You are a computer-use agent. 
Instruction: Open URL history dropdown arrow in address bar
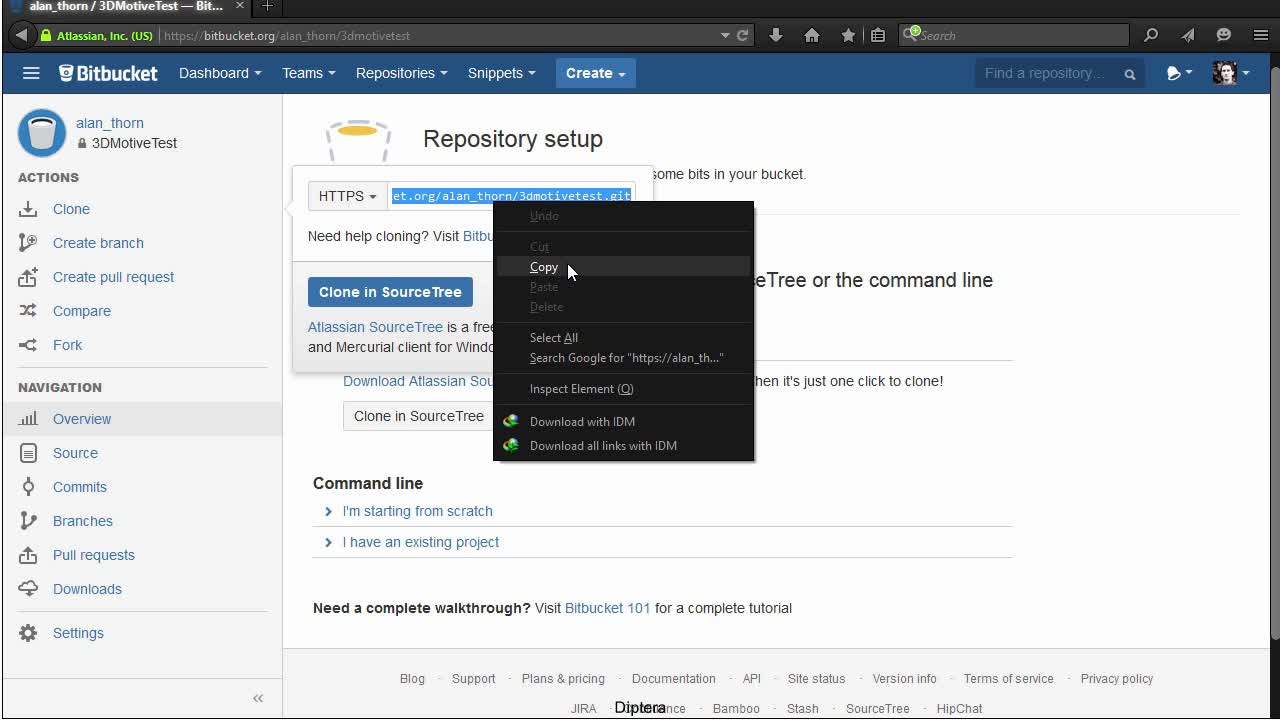[725, 35]
